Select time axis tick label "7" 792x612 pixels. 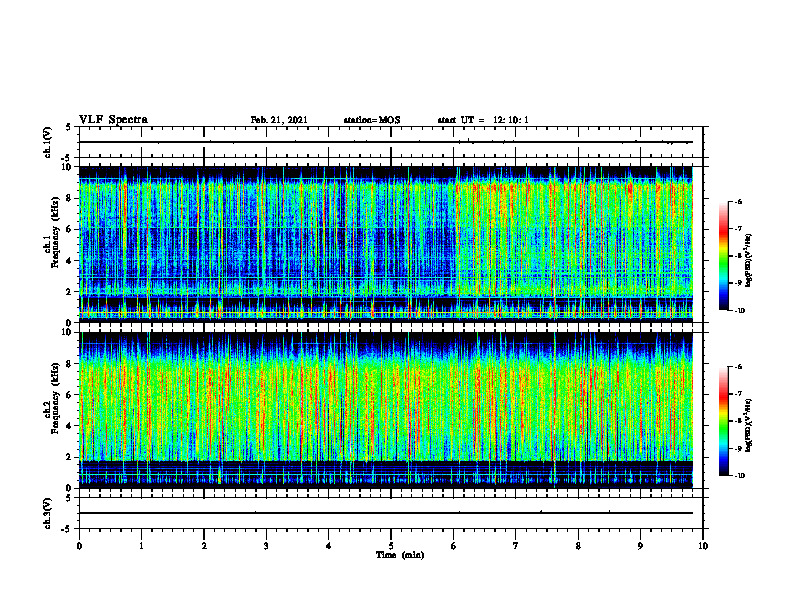point(516,545)
